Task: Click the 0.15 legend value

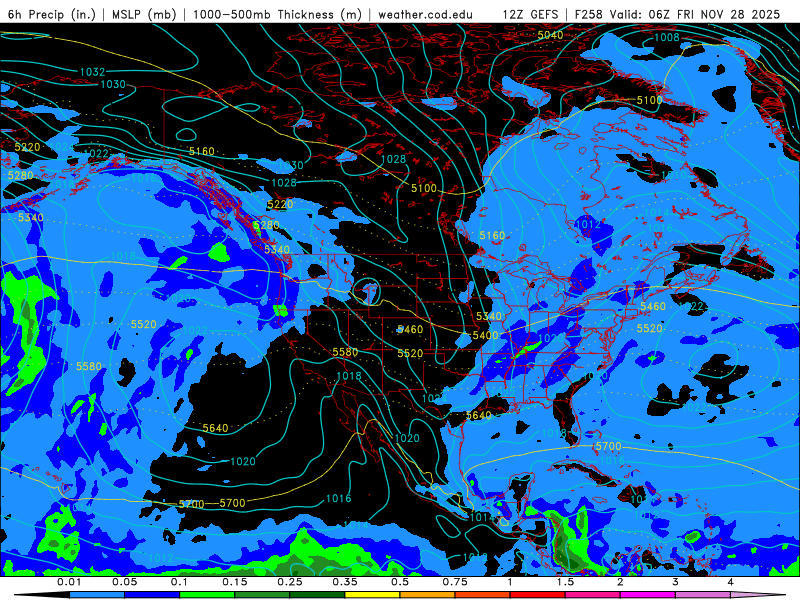Action: click(235, 582)
